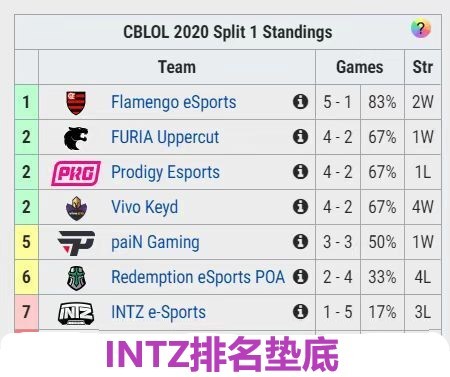
Task: Open info icon for INTZ e-Sports
Action: coord(300,312)
